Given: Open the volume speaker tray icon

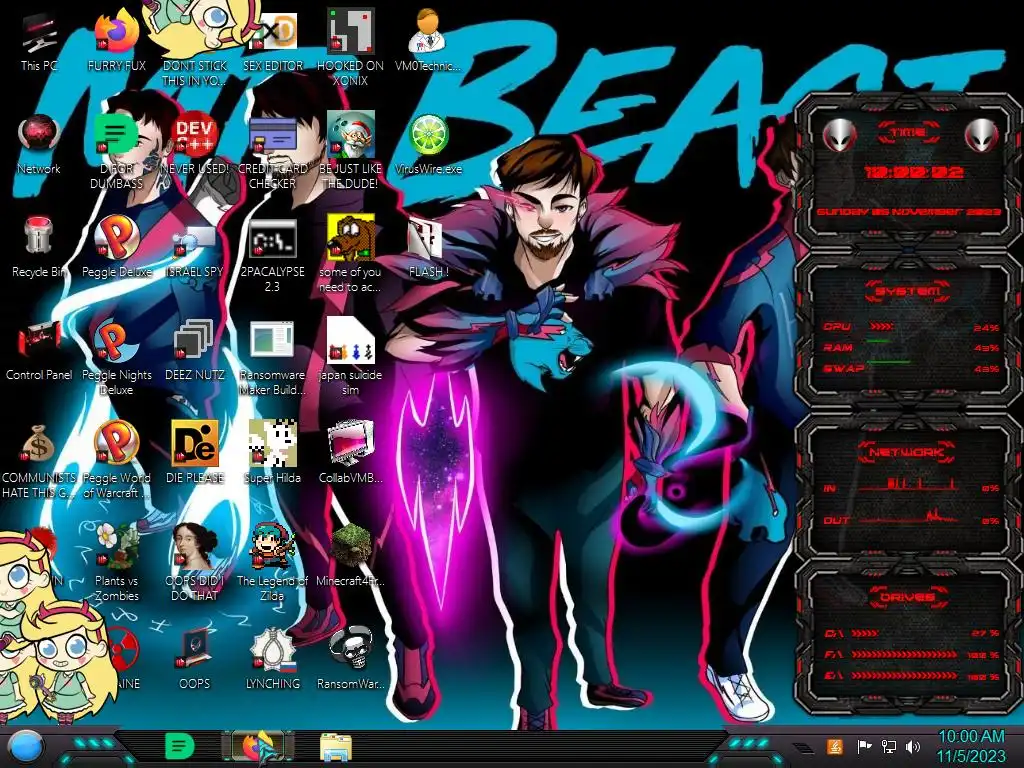Looking at the screenshot, I should [x=913, y=746].
